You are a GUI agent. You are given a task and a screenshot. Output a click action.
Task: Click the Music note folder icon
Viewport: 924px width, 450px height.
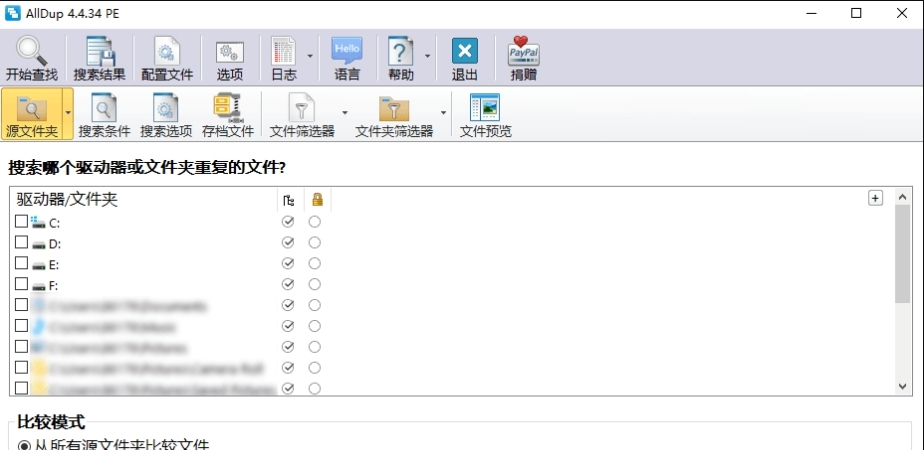click(39, 326)
